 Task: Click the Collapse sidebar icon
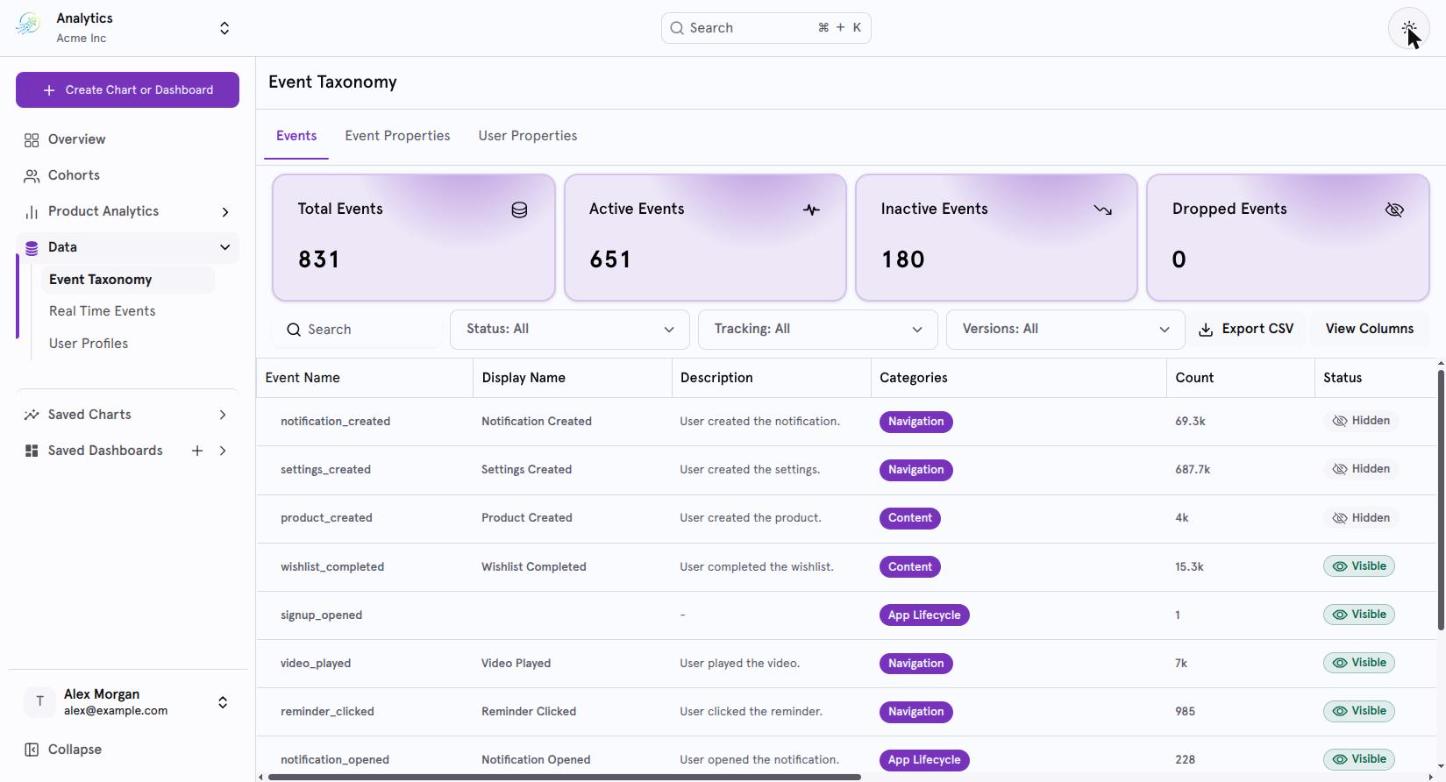pos(32,750)
